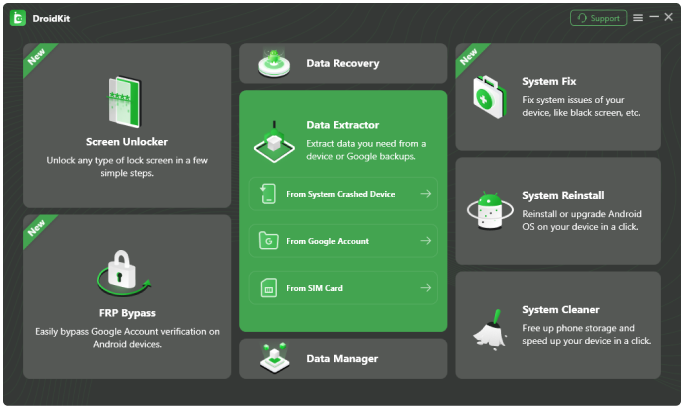684x408 pixels.
Task: Click the New ribbon on FRP Bypass
Action: [x=37, y=228]
